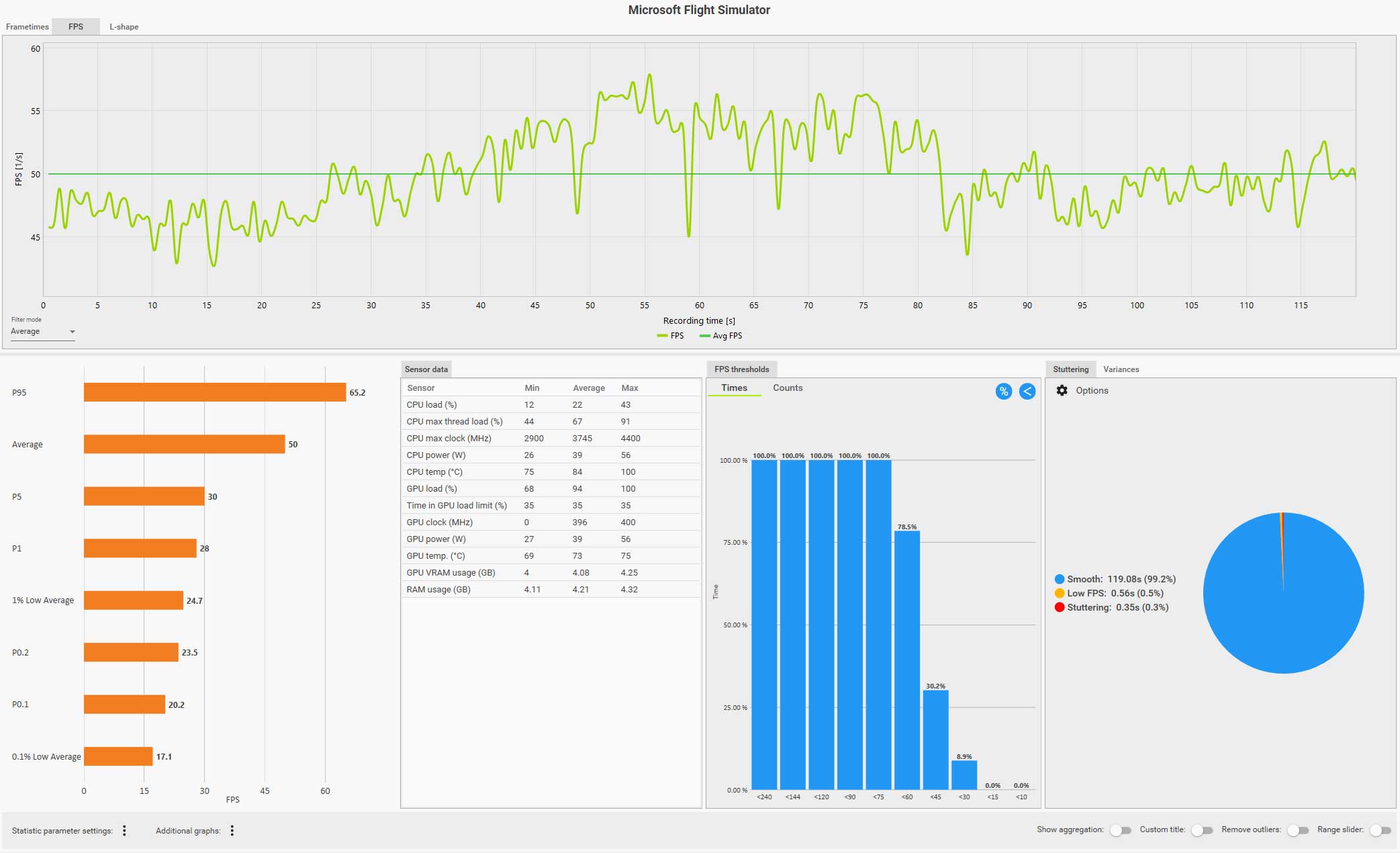Viewport: 1400px width, 853px height.
Task: Toggle the Custom title switch
Action: [x=1201, y=830]
